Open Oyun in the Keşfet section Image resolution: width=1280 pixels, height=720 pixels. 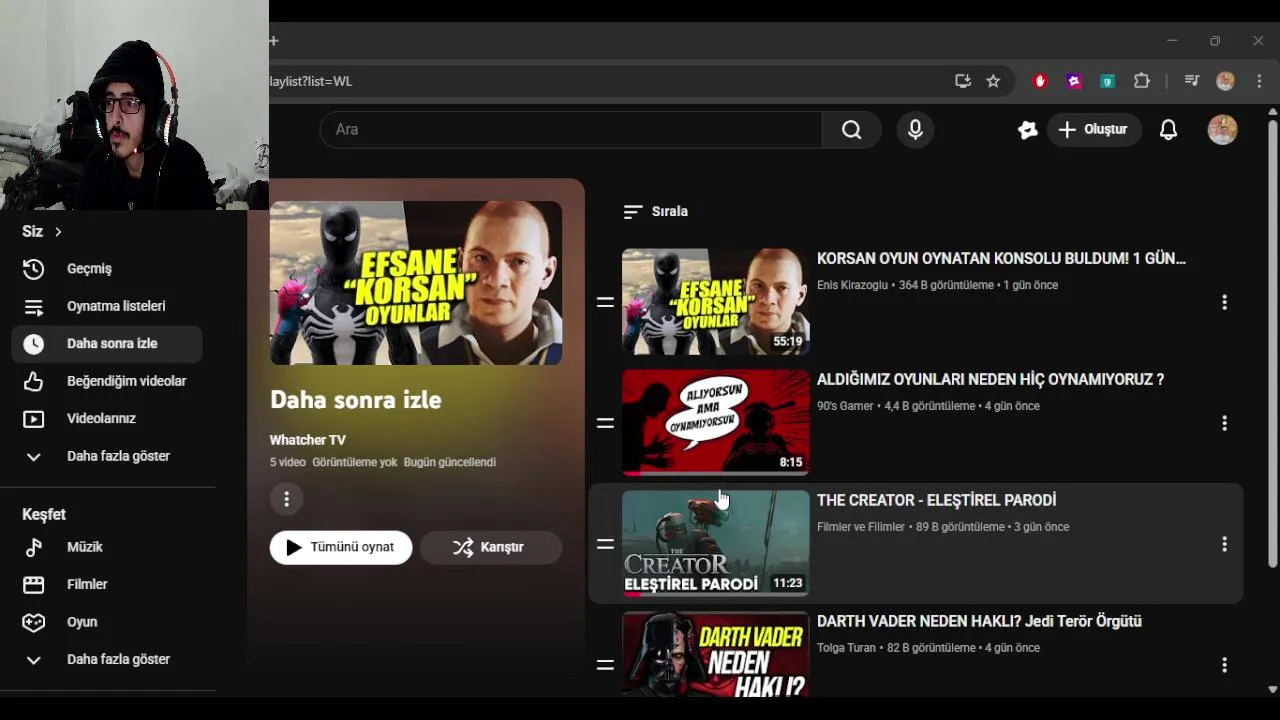coord(107,622)
